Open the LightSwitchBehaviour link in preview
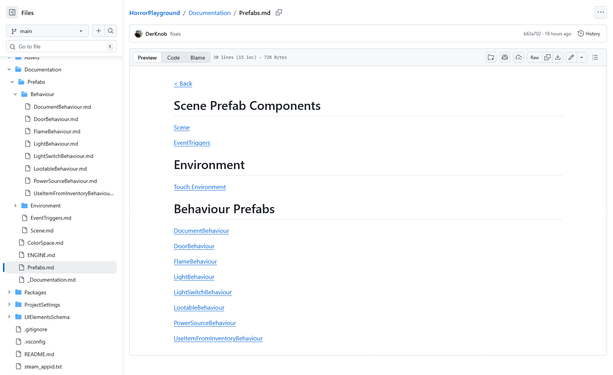 203,292
